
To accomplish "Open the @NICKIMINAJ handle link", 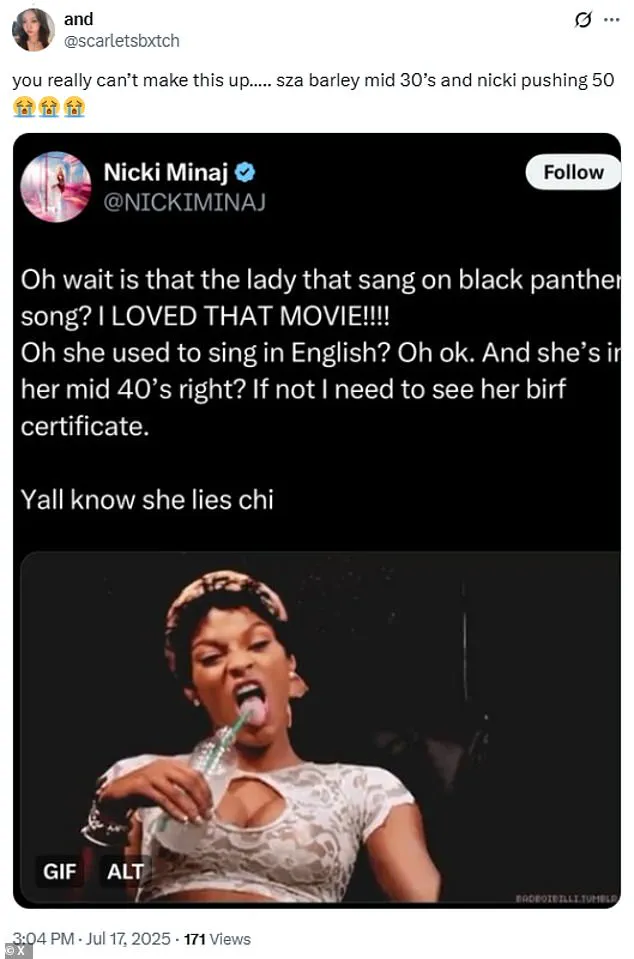I will [185, 202].
